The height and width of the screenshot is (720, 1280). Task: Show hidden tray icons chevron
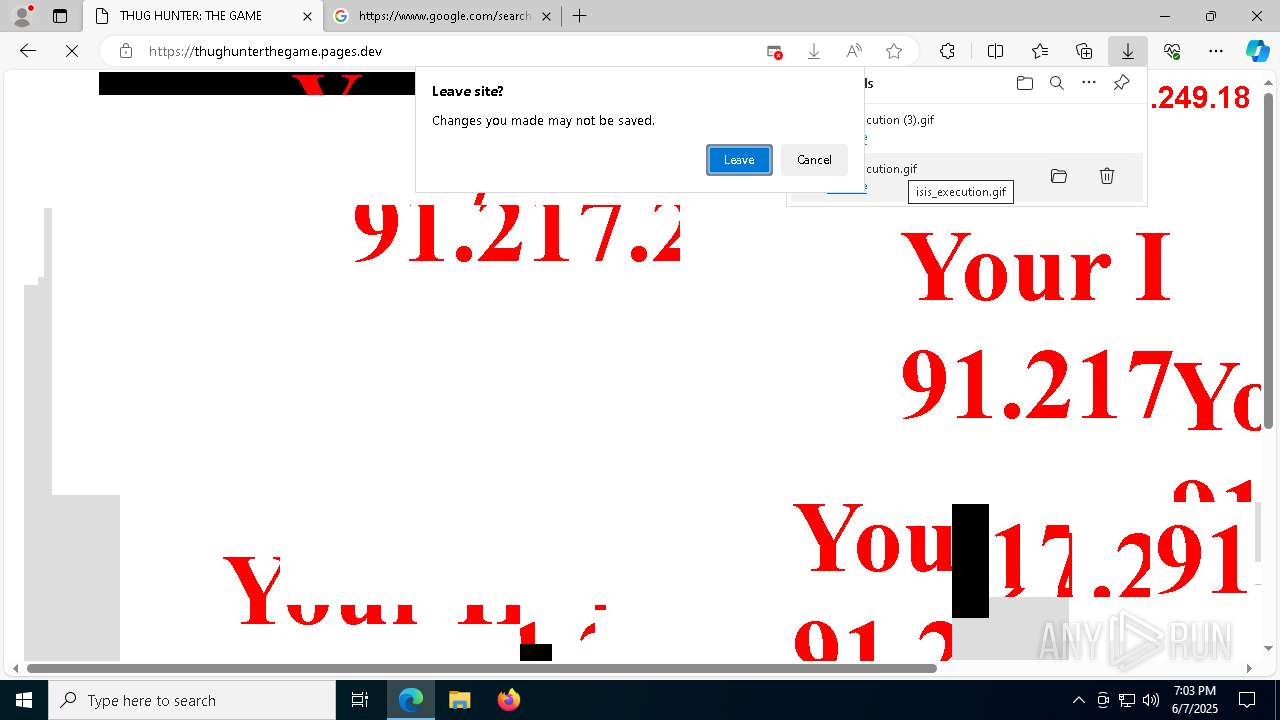(x=1078, y=700)
